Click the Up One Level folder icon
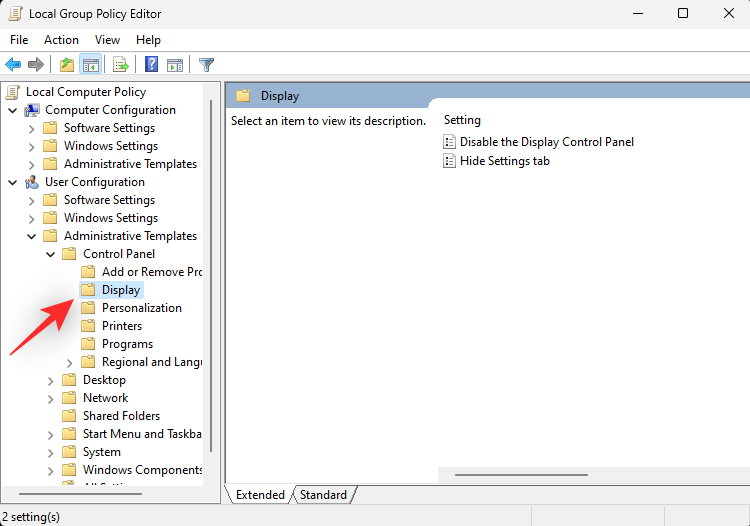 click(66, 65)
